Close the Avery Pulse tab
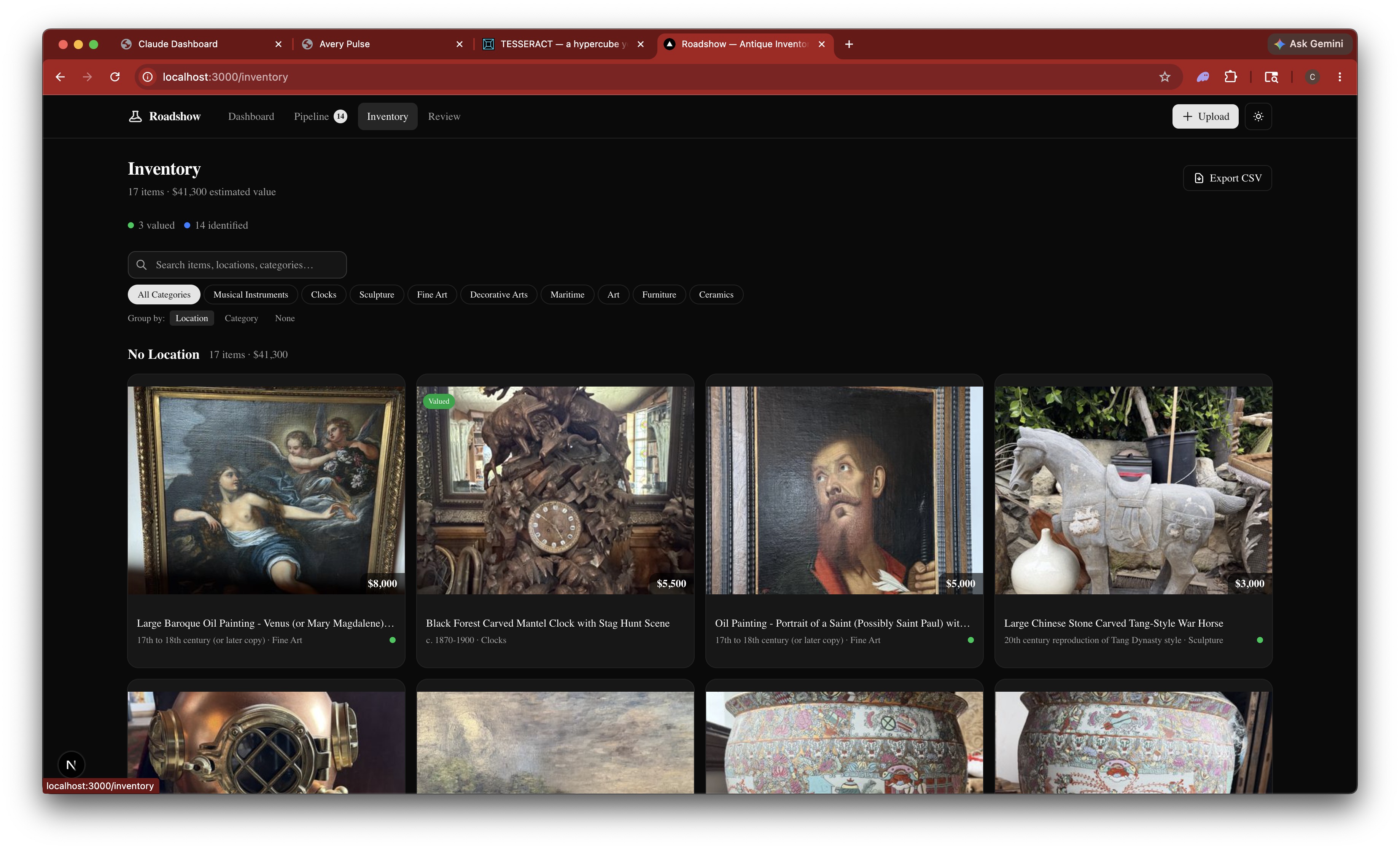 pyautogui.click(x=460, y=44)
